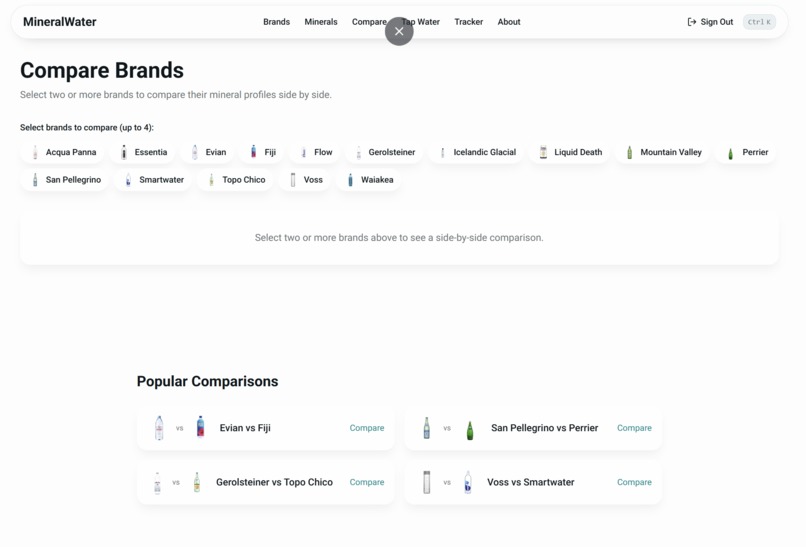Screen dimensions: 806x547
Task: Click Voss bottle in Voss vs Smartwater card
Action: coord(427,482)
